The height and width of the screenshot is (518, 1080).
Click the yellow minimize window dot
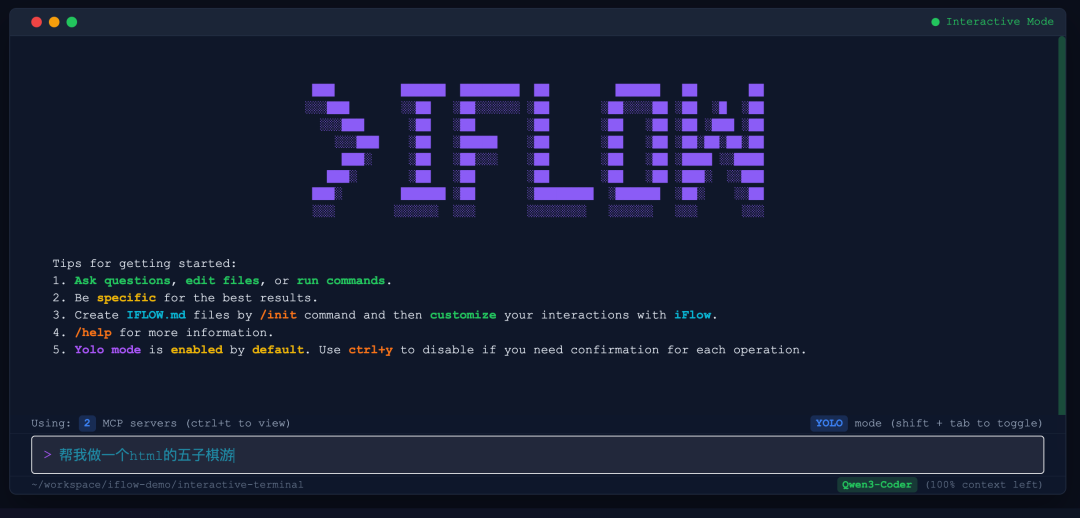click(x=54, y=22)
